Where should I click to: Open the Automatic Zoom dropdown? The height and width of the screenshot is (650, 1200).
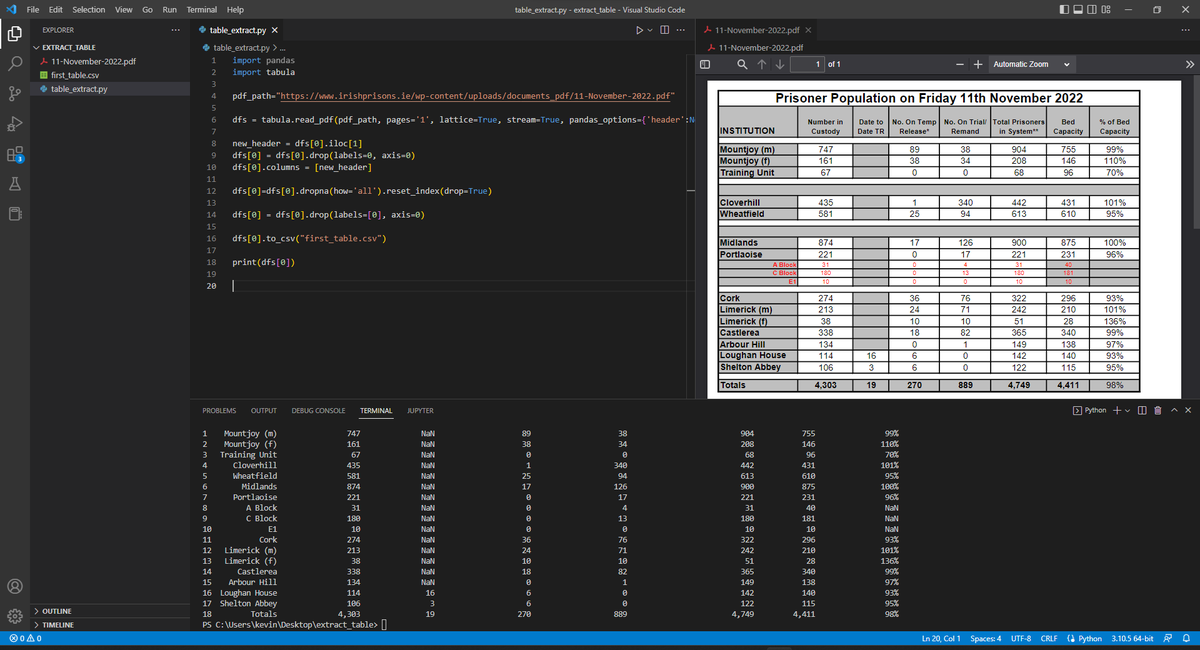pyautogui.click(x=1030, y=64)
